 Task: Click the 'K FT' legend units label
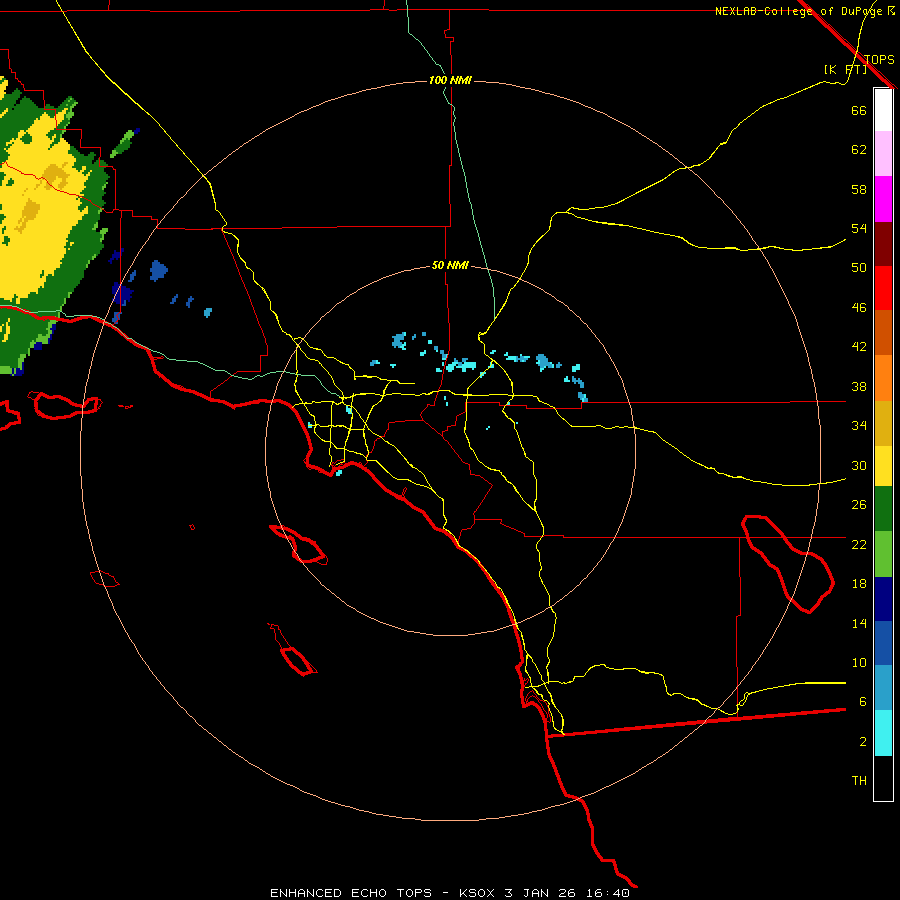click(x=845, y=70)
